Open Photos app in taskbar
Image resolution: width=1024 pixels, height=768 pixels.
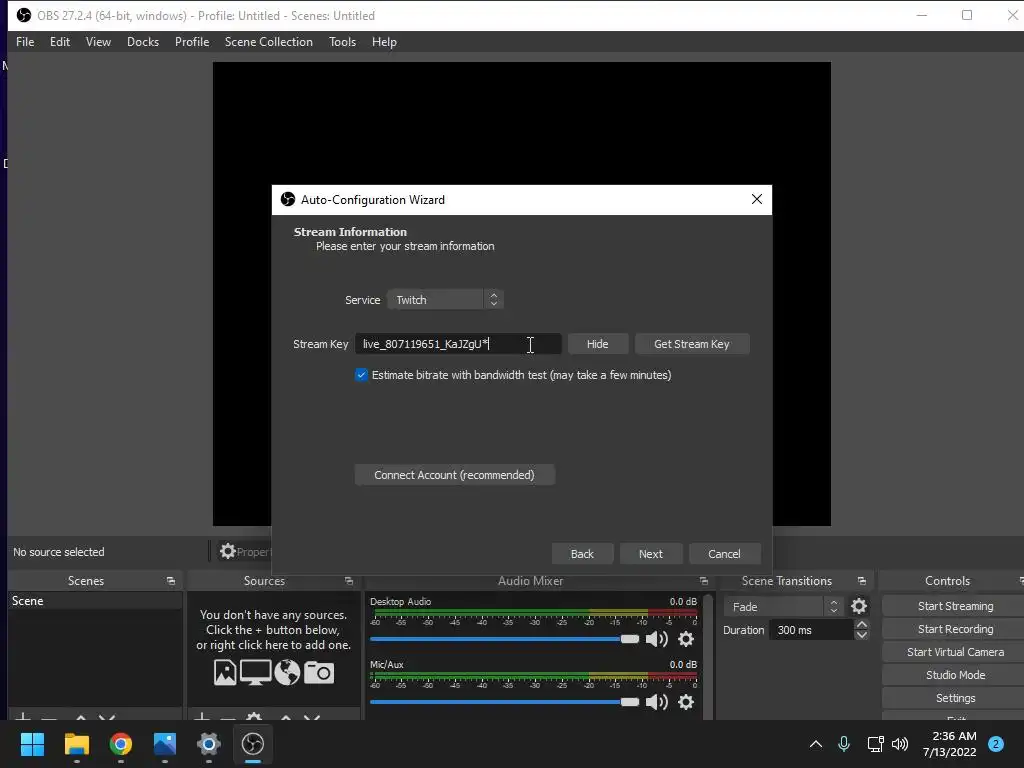pos(165,744)
